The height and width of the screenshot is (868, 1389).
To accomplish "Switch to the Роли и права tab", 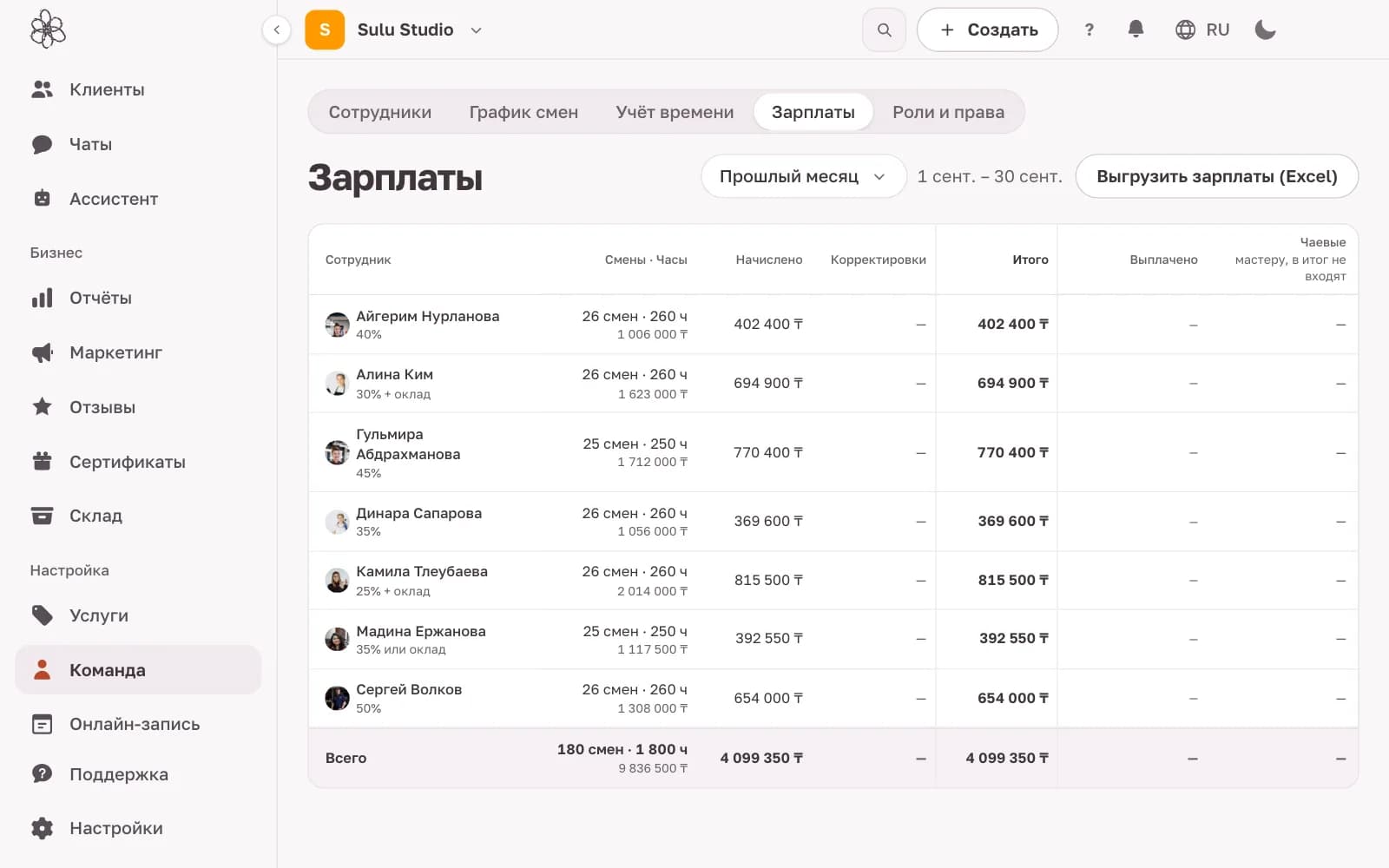I will coord(948,112).
